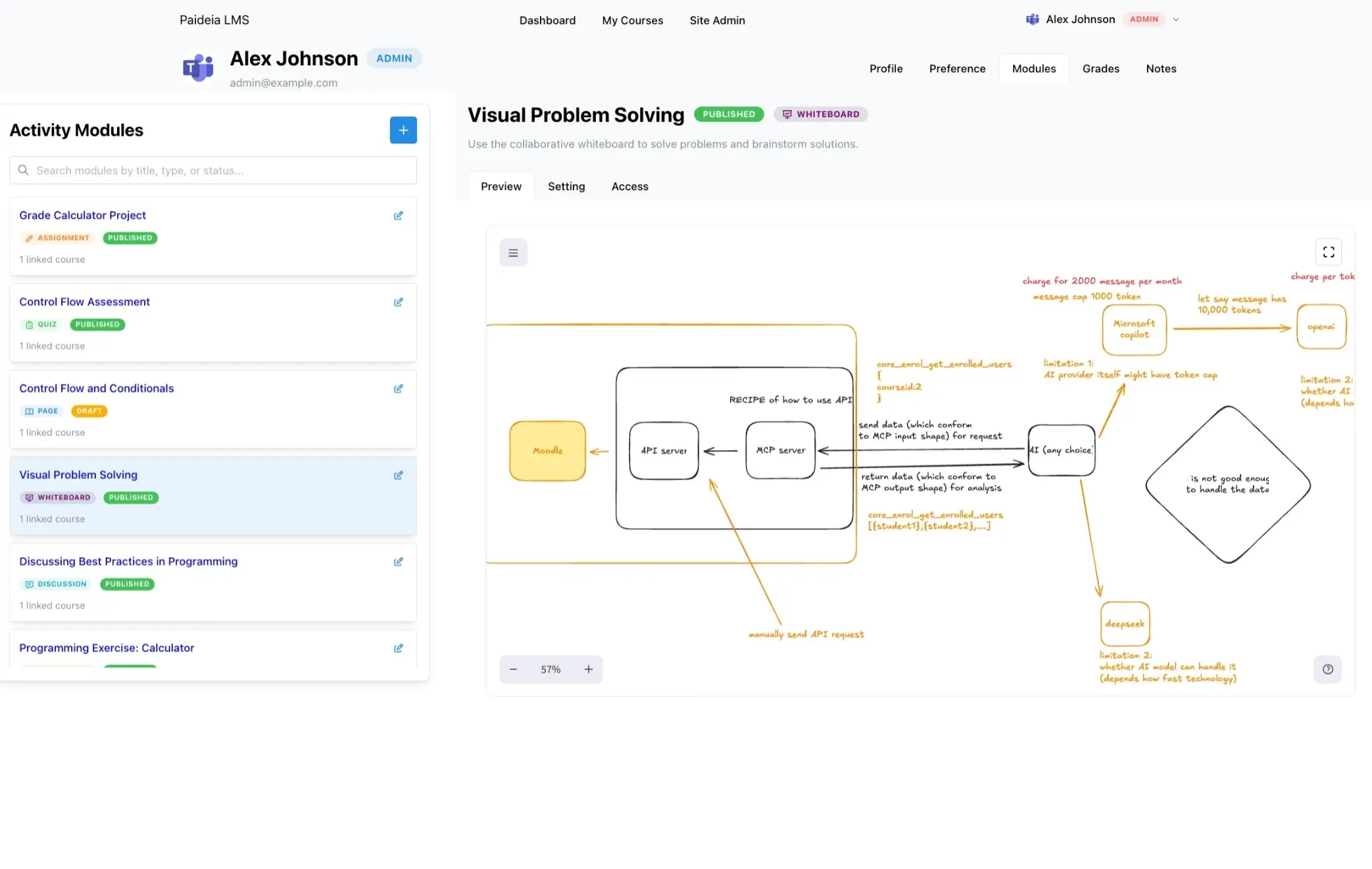Enter whiteboard fullscreen mode

click(x=1328, y=252)
